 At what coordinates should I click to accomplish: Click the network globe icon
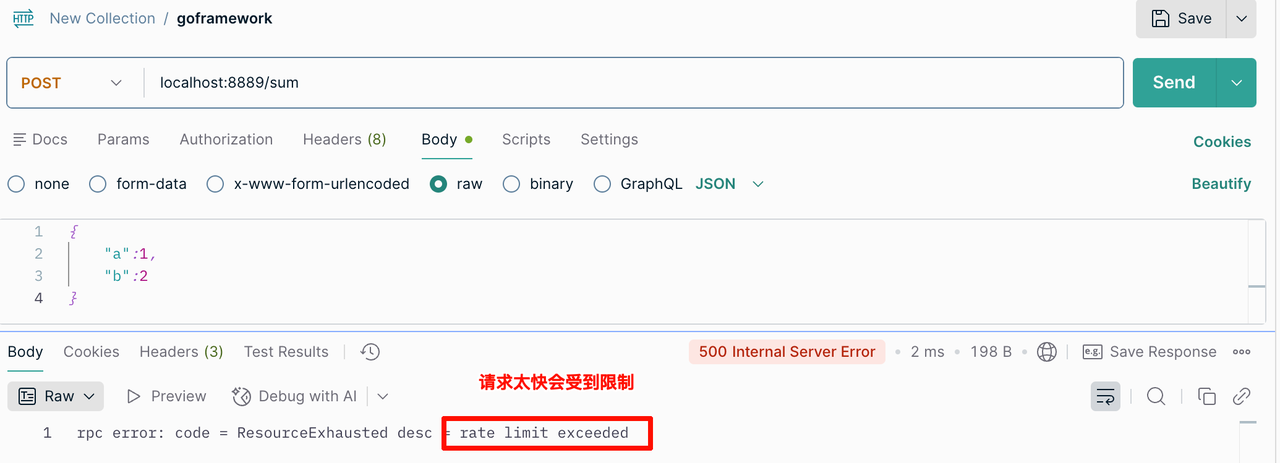point(1047,352)
